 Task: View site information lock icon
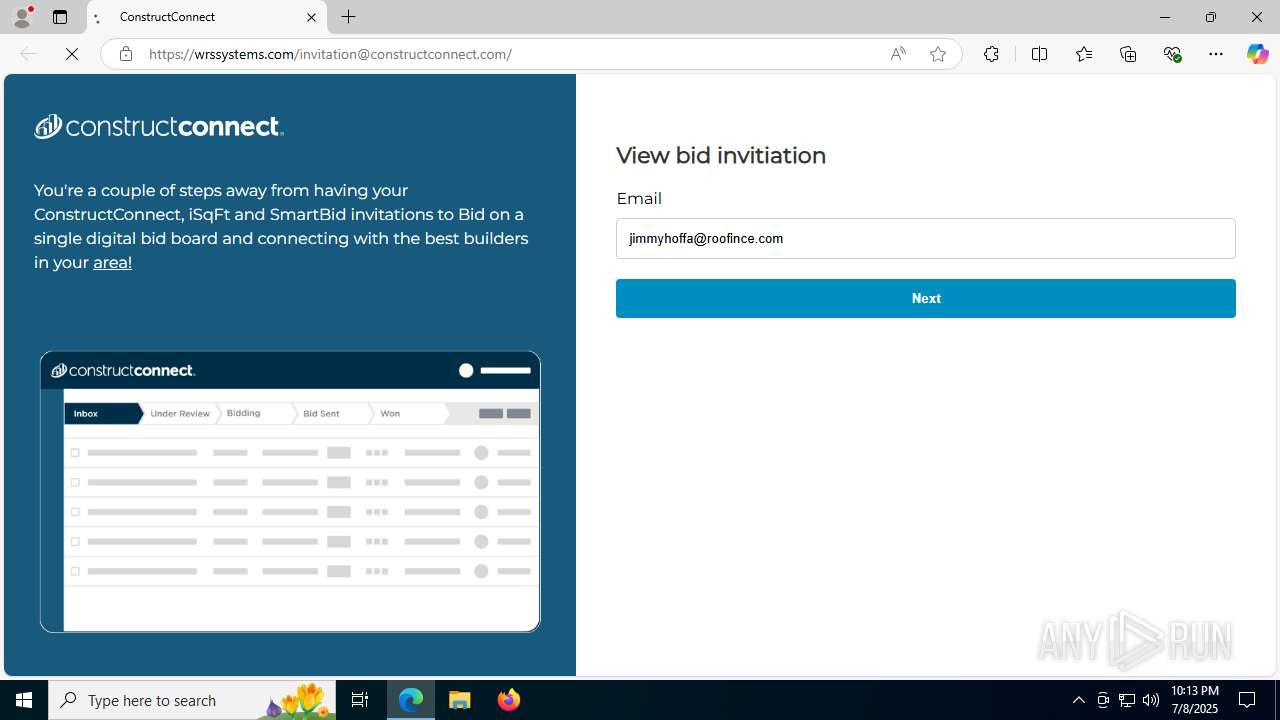click(x=125, y=54)
